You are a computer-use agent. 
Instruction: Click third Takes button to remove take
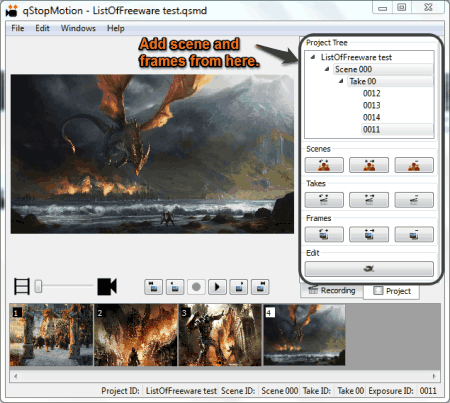[x=414, y=200]
